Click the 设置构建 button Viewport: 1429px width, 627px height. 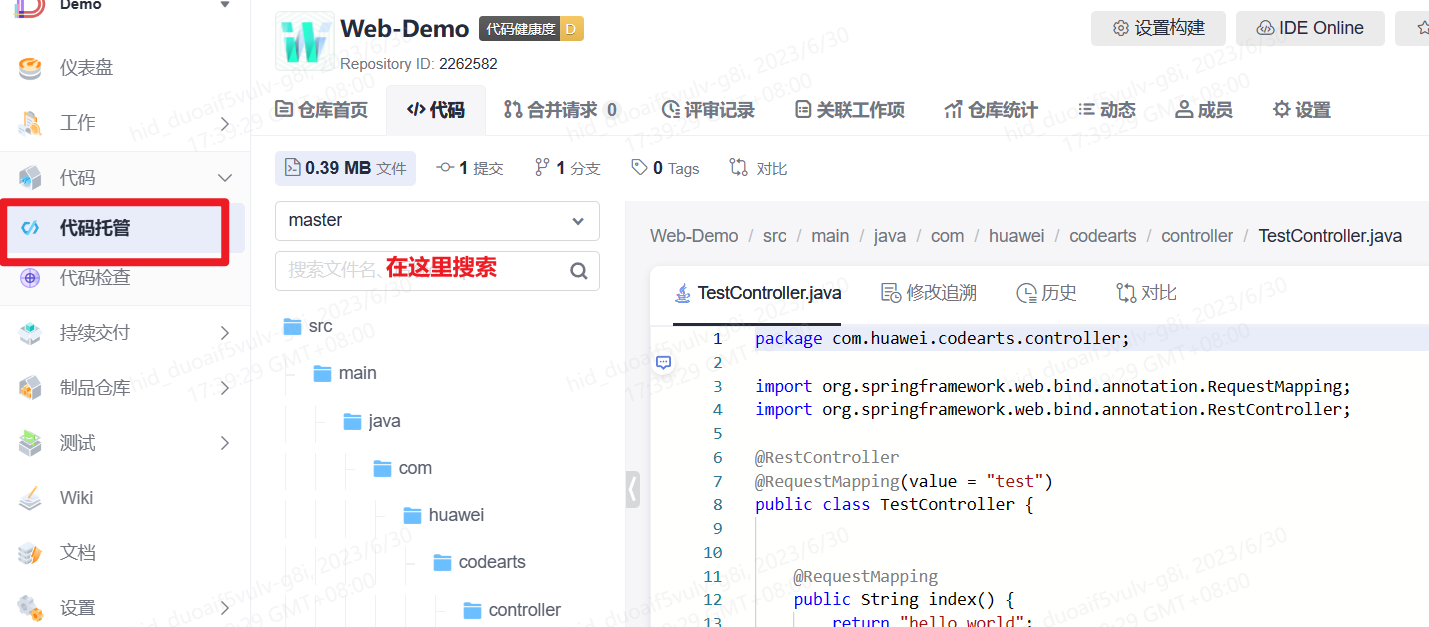coord(1159,28)
